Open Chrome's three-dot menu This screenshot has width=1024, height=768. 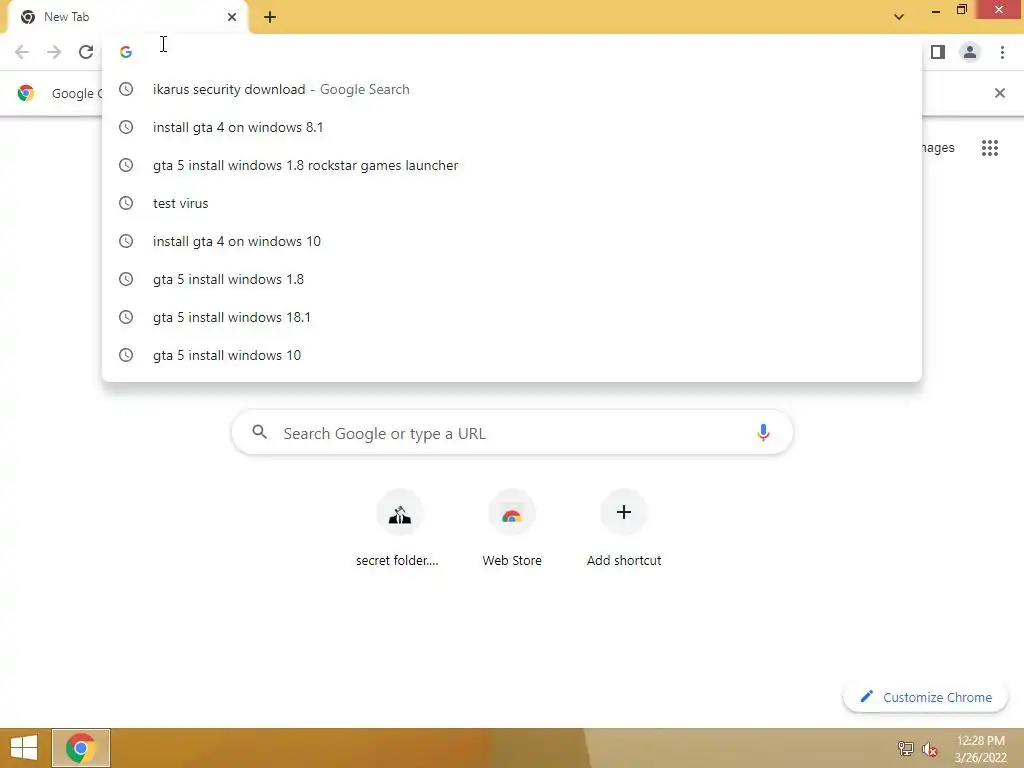pos(1002,52)
